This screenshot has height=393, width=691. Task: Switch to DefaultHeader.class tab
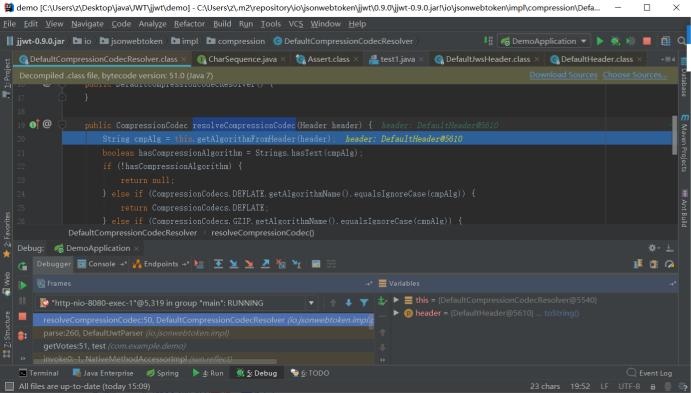596,59
